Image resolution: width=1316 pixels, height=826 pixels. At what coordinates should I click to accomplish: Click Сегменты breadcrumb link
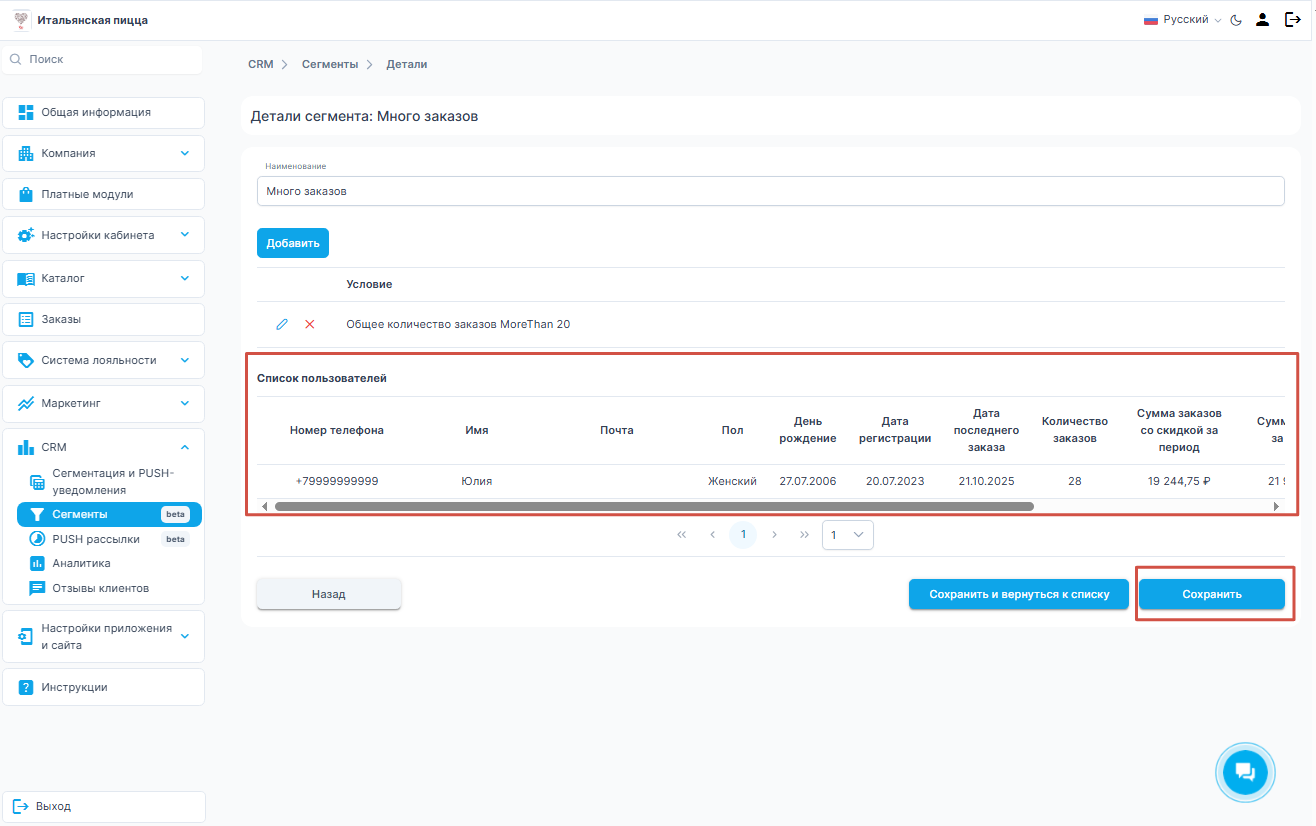(x=330, y=64)
